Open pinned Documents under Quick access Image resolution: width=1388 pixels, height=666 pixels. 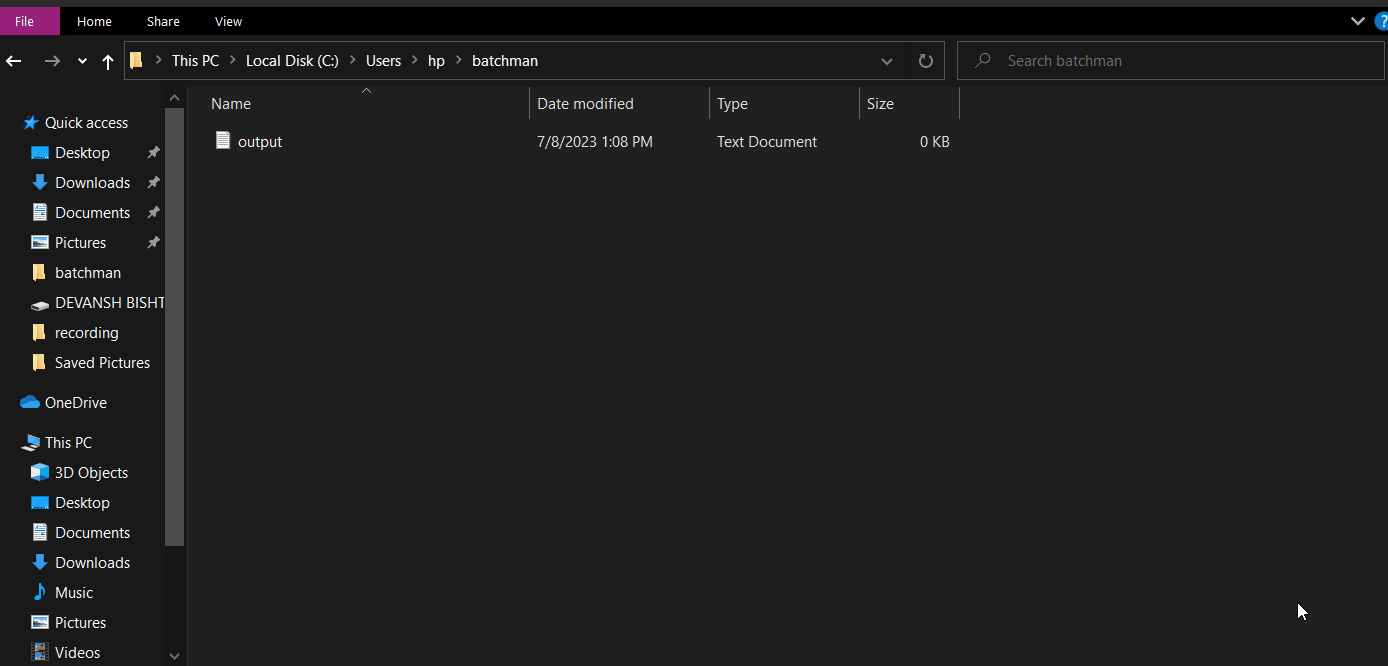click(92, 212)
